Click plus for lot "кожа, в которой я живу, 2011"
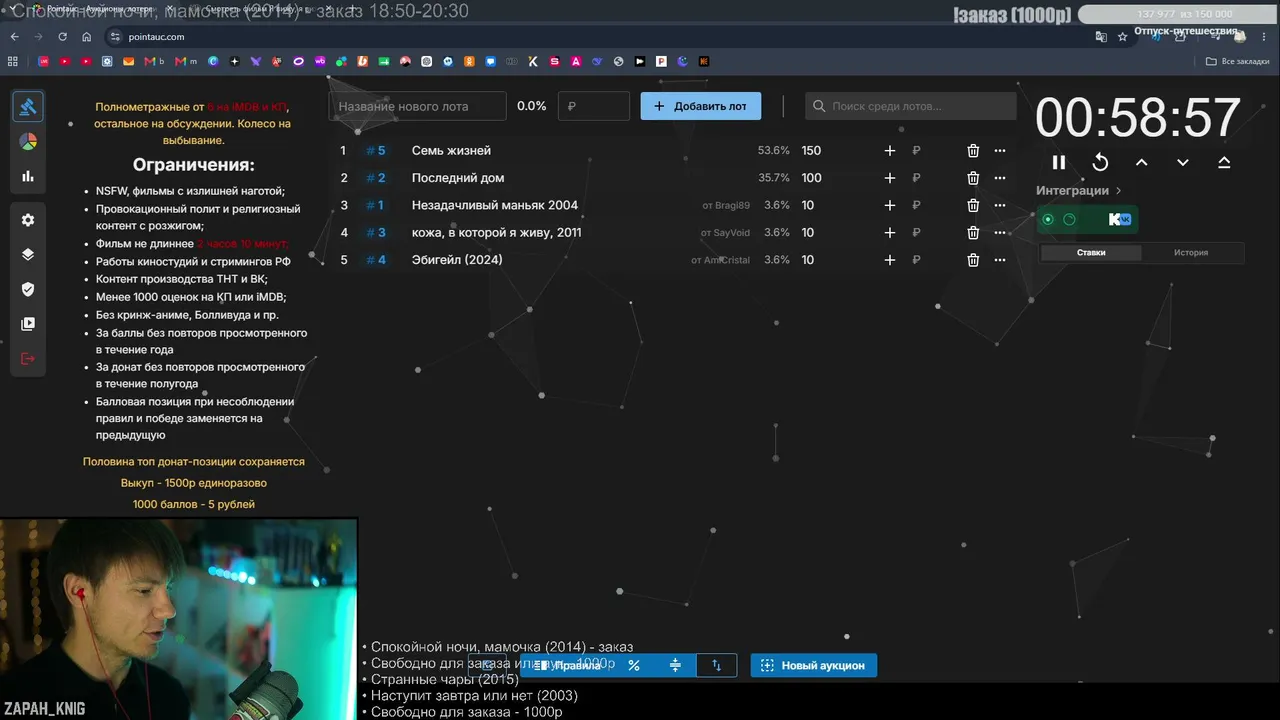This screenshot has width=1280, height=720. tap(890, 233)
